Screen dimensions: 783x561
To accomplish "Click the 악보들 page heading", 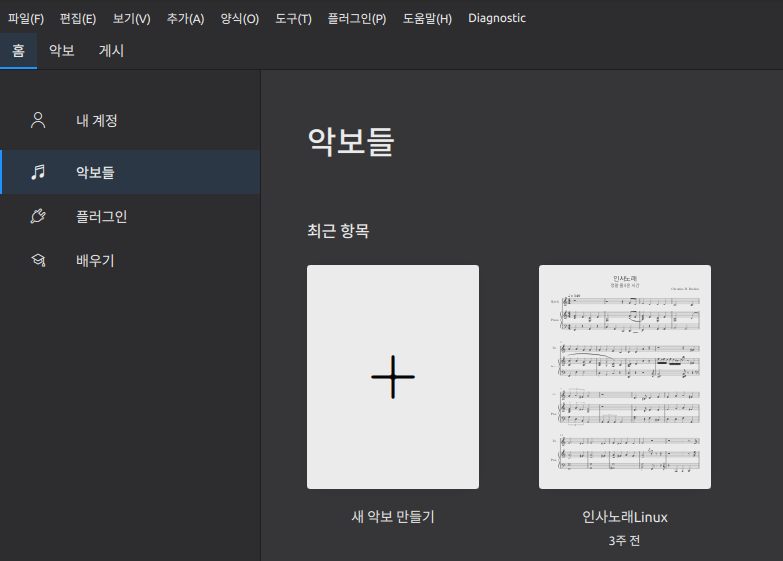I will point(351,141).
